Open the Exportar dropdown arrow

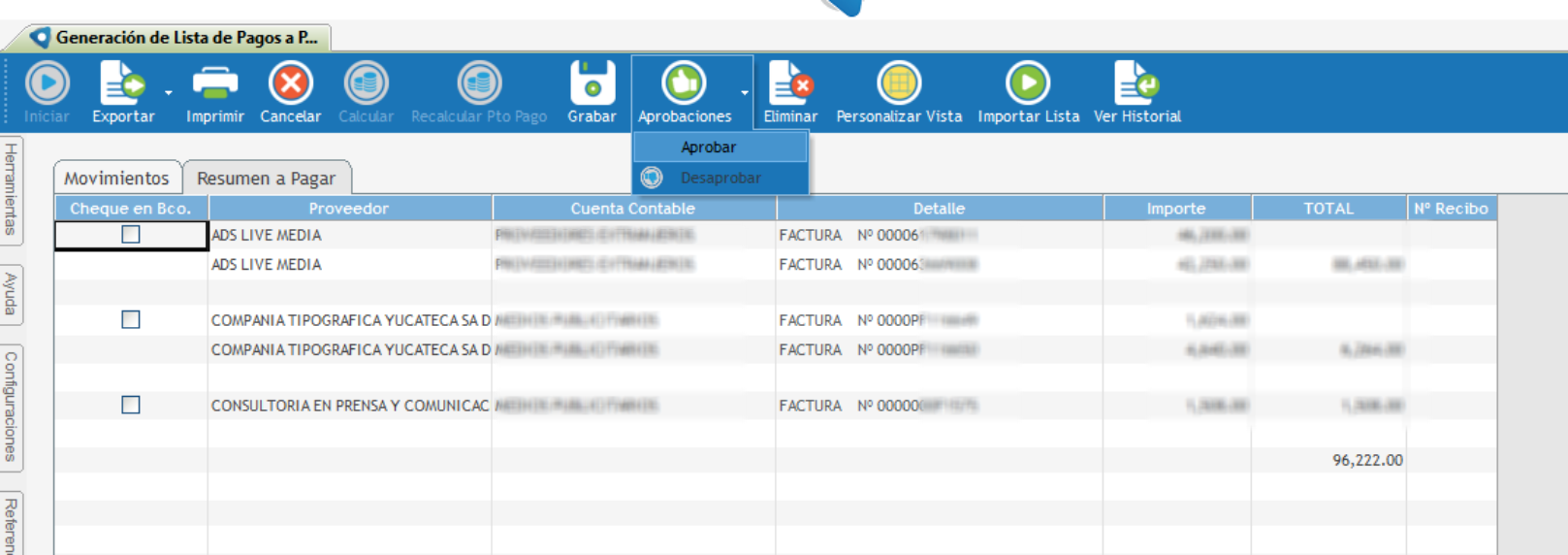(x=169, y=93)
